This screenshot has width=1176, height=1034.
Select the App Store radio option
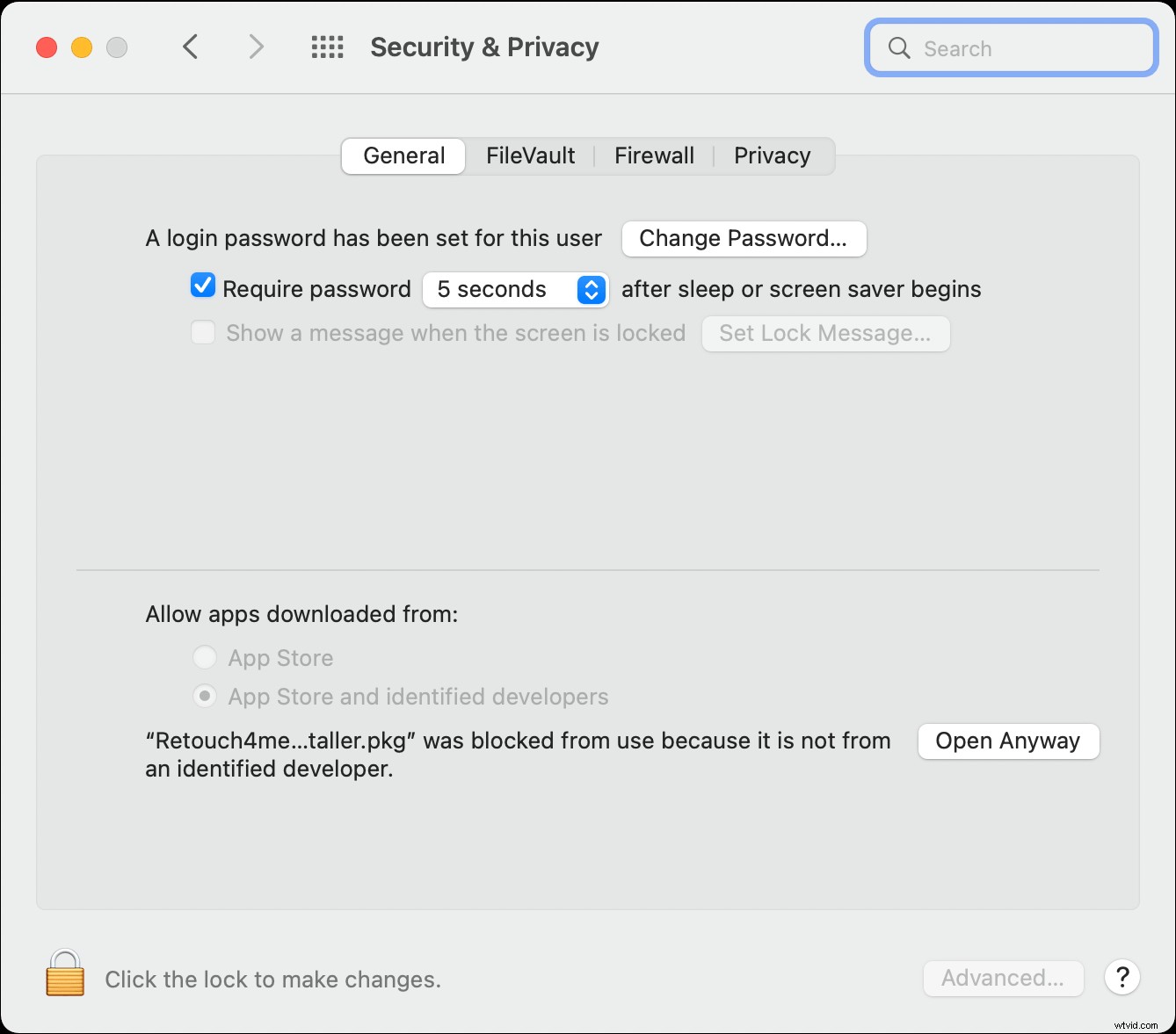[205, 657]
